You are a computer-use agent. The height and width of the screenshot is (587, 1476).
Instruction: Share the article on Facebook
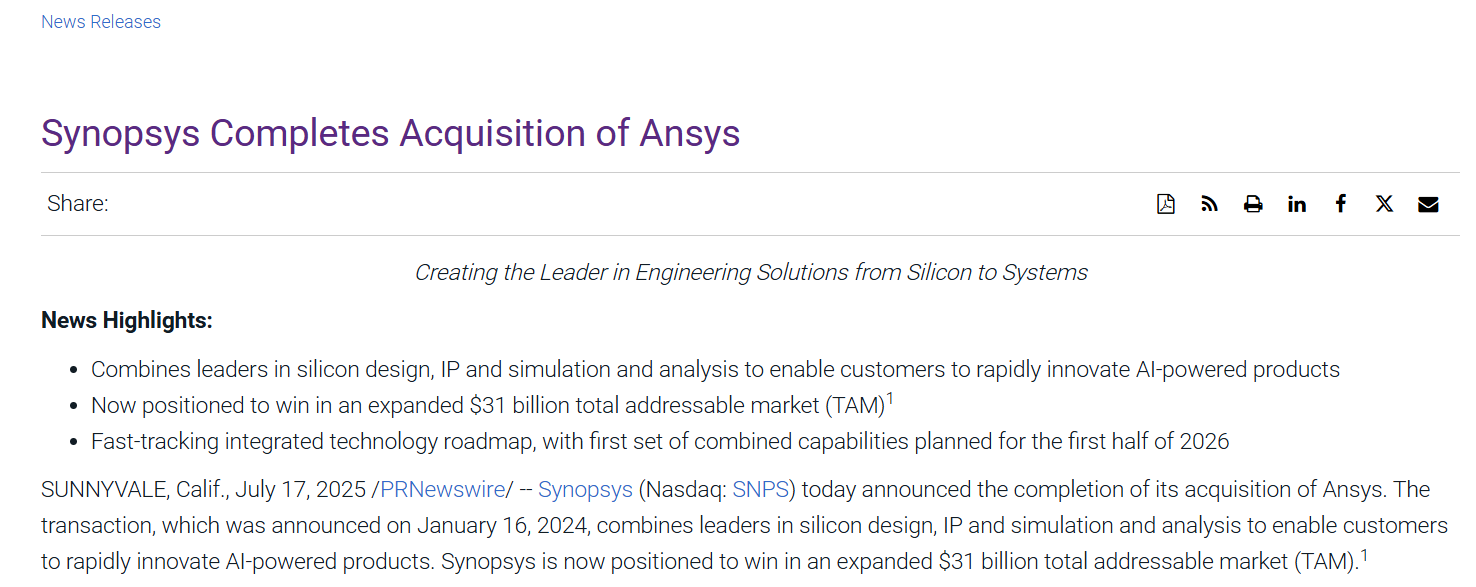(x=1341, y=204)
